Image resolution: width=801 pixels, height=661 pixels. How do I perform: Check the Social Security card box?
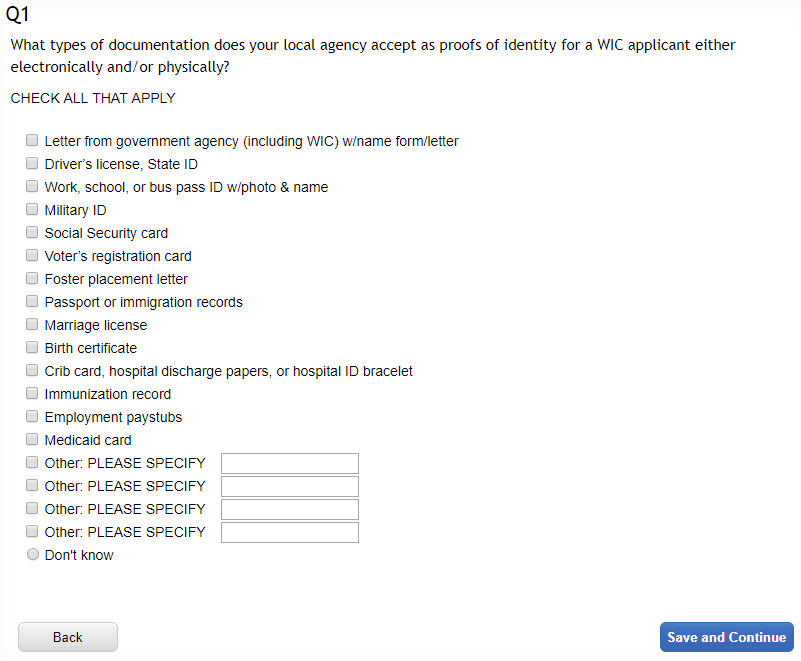(x=32, y=233)
